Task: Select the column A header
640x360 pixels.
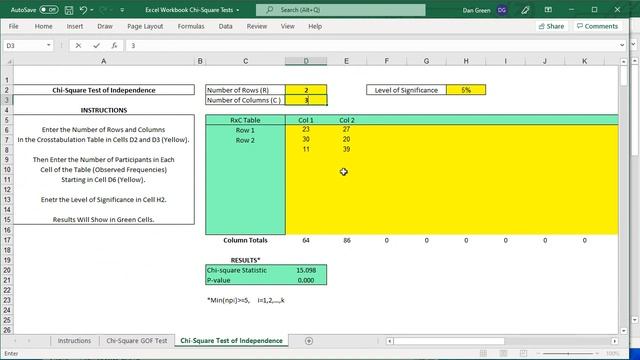Action: click(x=104, y=61)
